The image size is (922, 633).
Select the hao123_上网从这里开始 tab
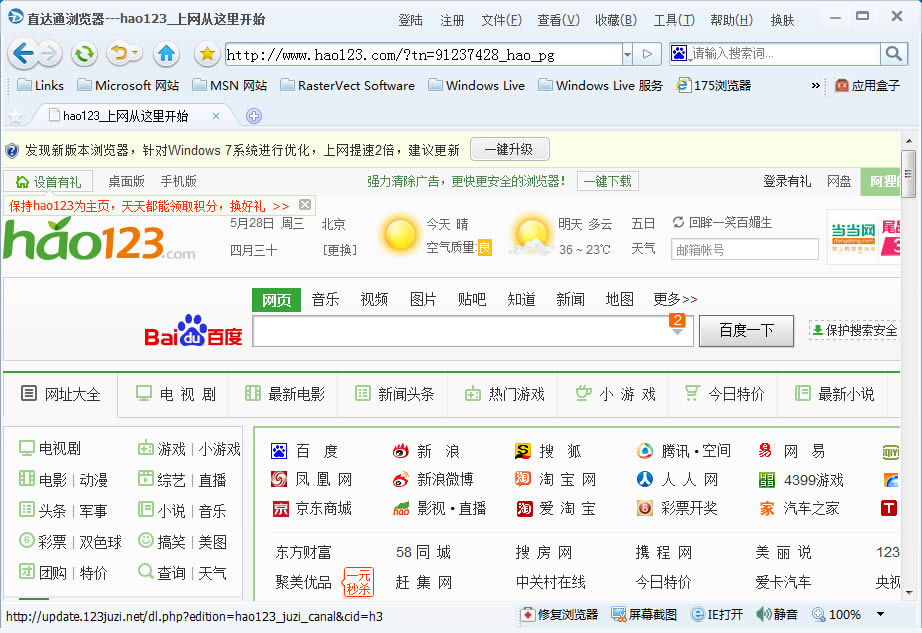(x=125, y=116)
